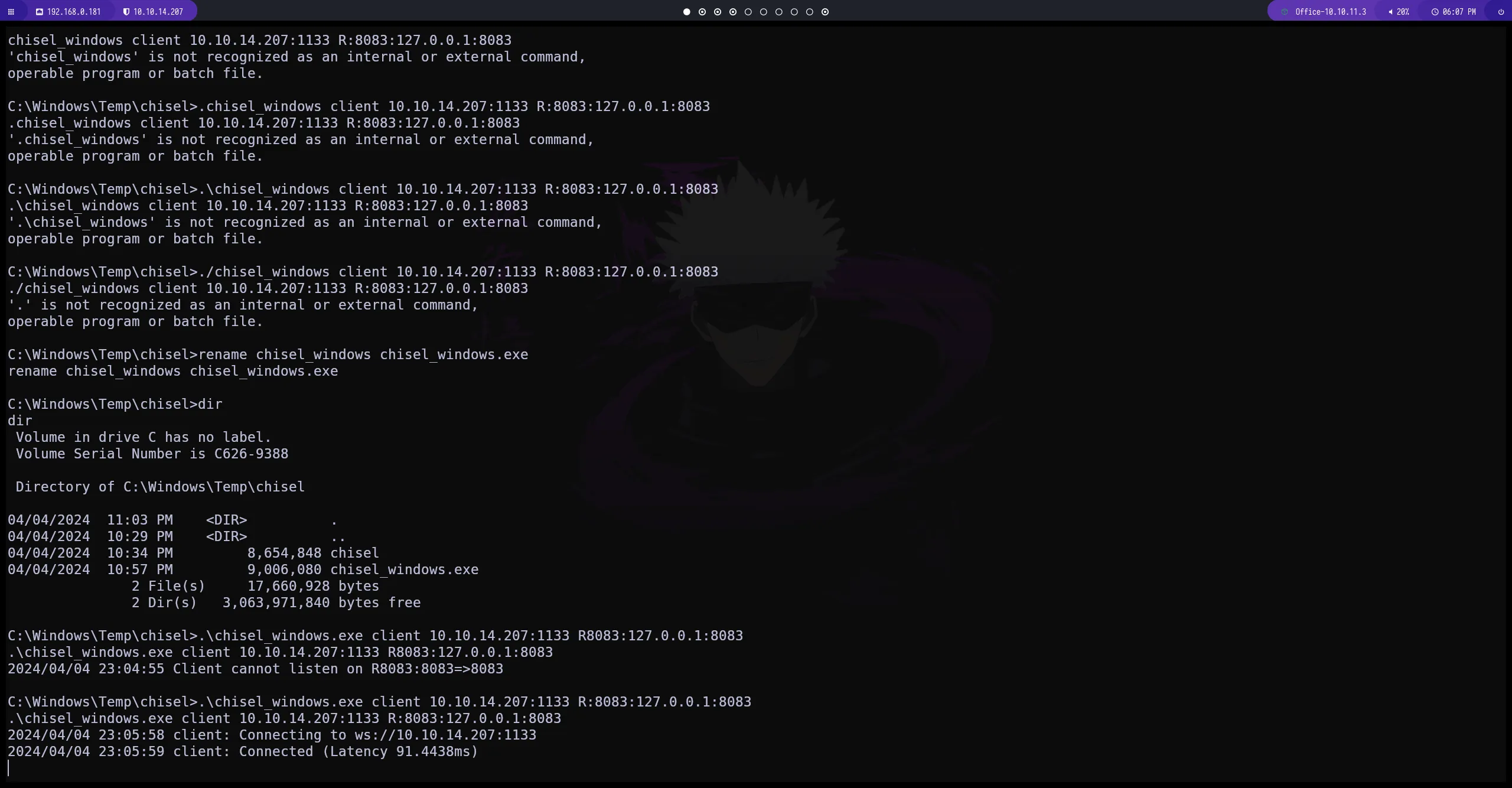Switch to the second workspace indicator
Screen dimensions: 1512x788
click(702, 12)
